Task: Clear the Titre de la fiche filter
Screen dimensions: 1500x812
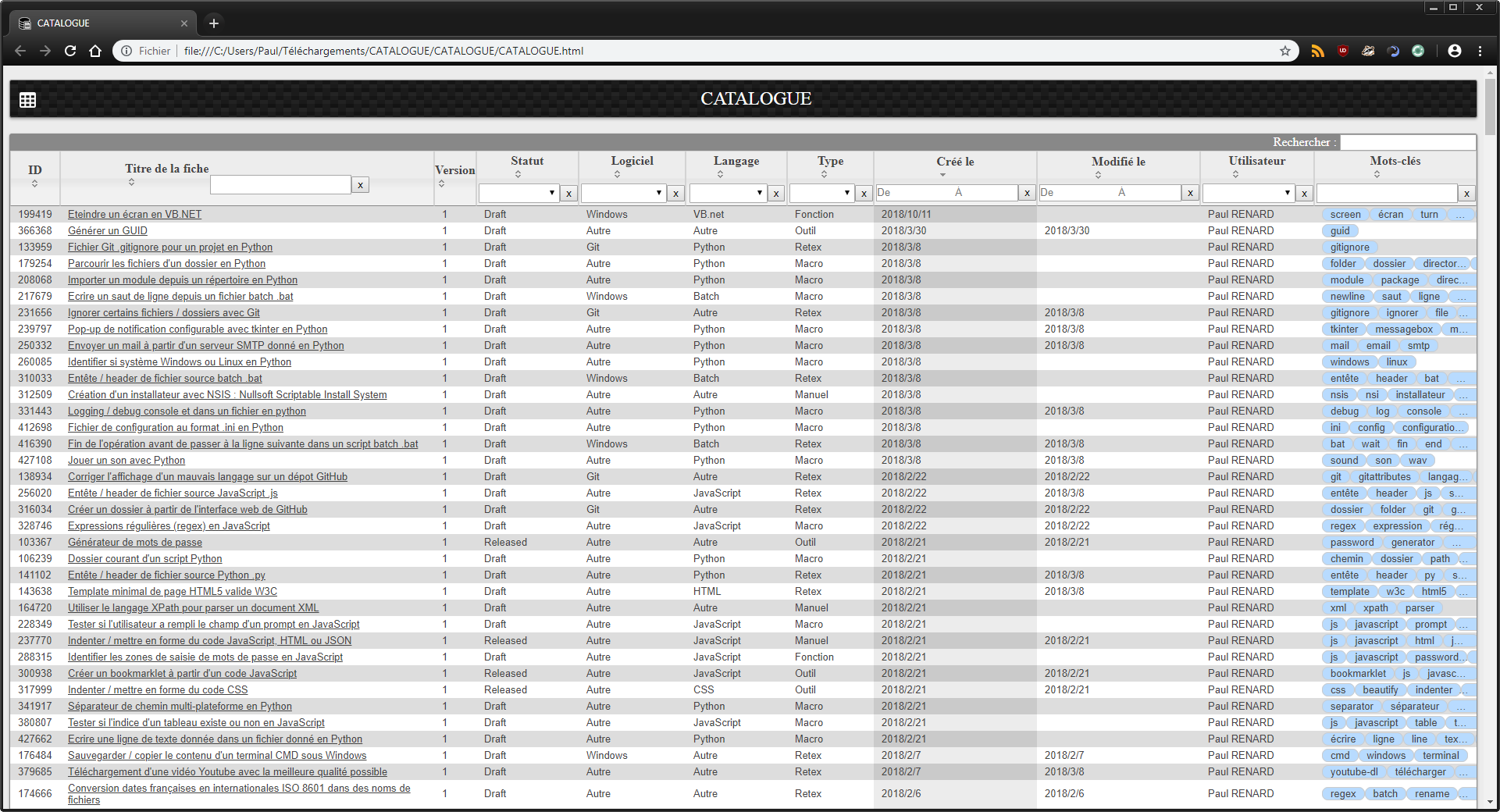Action: pyautogui.click(x=360, y=185)
